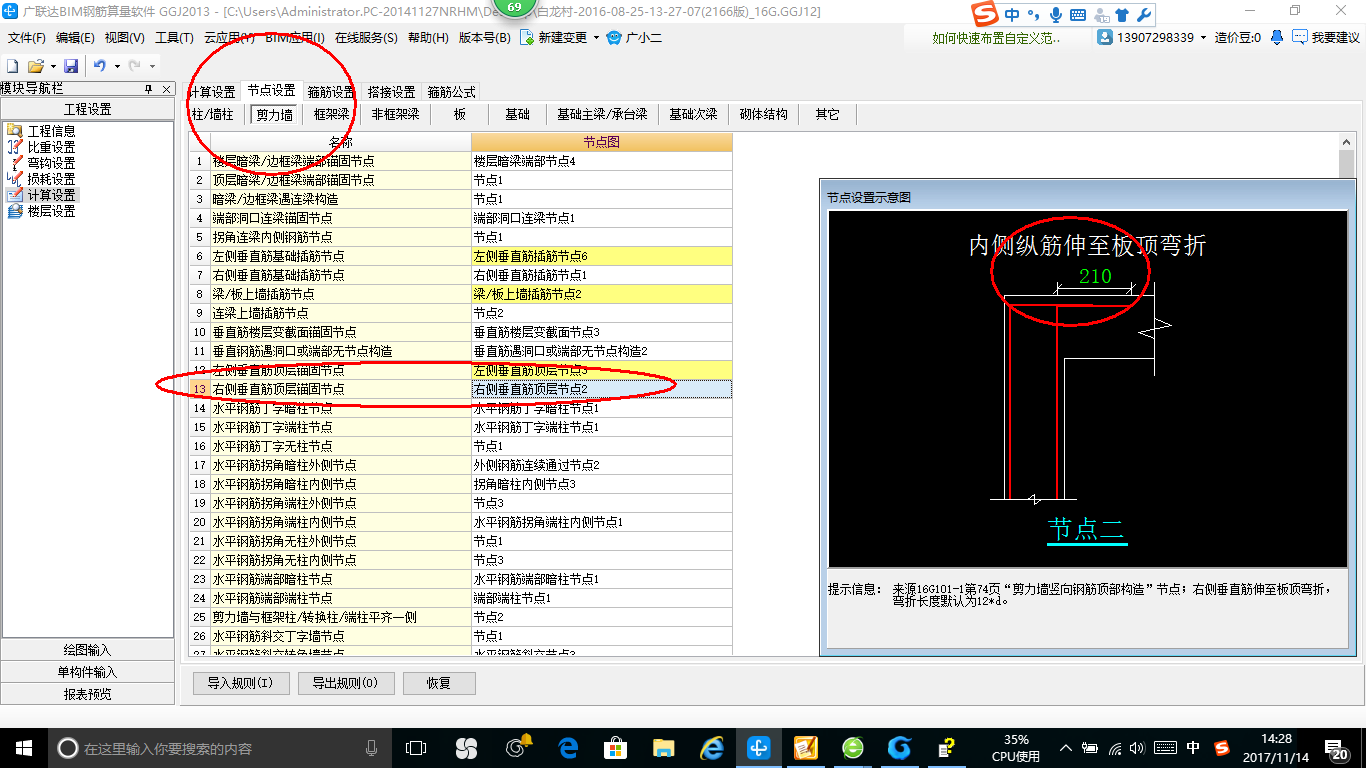
Task: Click the 我要建议 feedback icon
Action: pyautogui.click(x=1299, y=37)
